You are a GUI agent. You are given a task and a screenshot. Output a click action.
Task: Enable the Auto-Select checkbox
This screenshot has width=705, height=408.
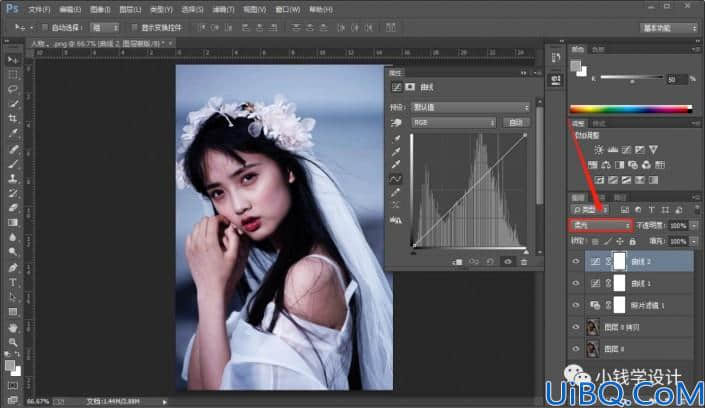45,27
